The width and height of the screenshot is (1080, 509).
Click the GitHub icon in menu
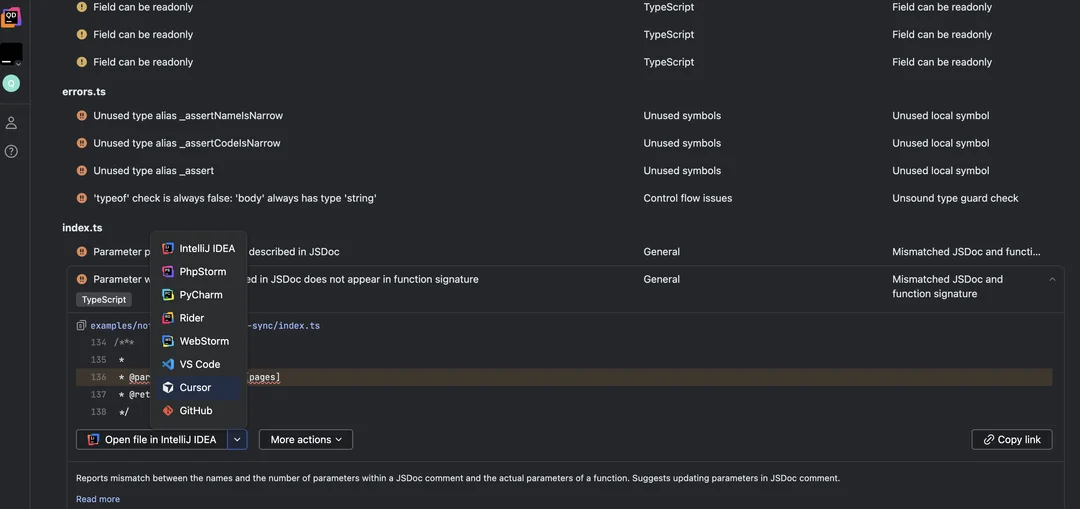(167, 411)
